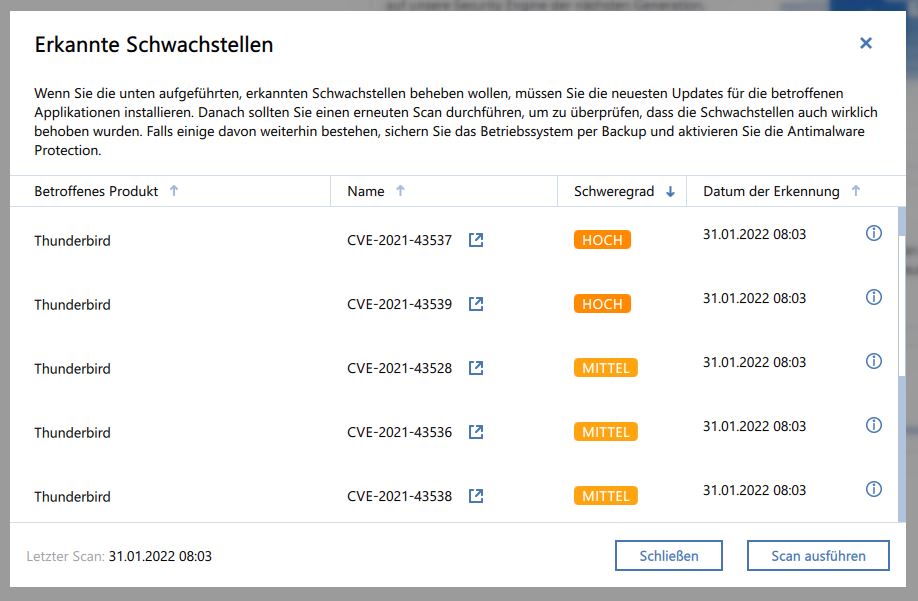Sort by Datum der Erkennung column
Viewport: 918px width, 601px height.
855,191
